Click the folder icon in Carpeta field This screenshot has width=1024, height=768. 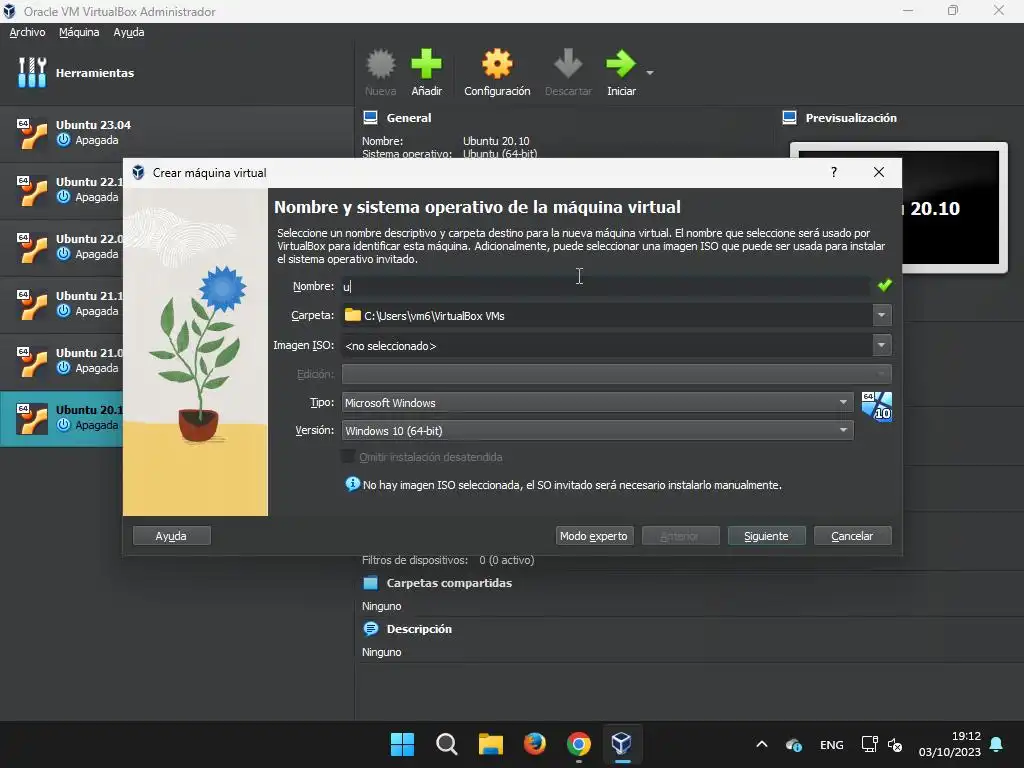point(353,315)
